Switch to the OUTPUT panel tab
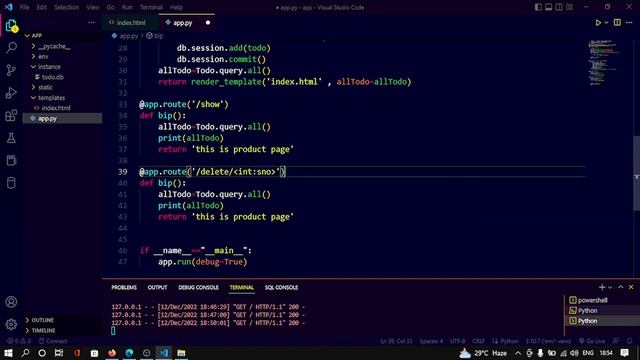The image size is (640, 360). pyautogui.click(x=158, y=287)
